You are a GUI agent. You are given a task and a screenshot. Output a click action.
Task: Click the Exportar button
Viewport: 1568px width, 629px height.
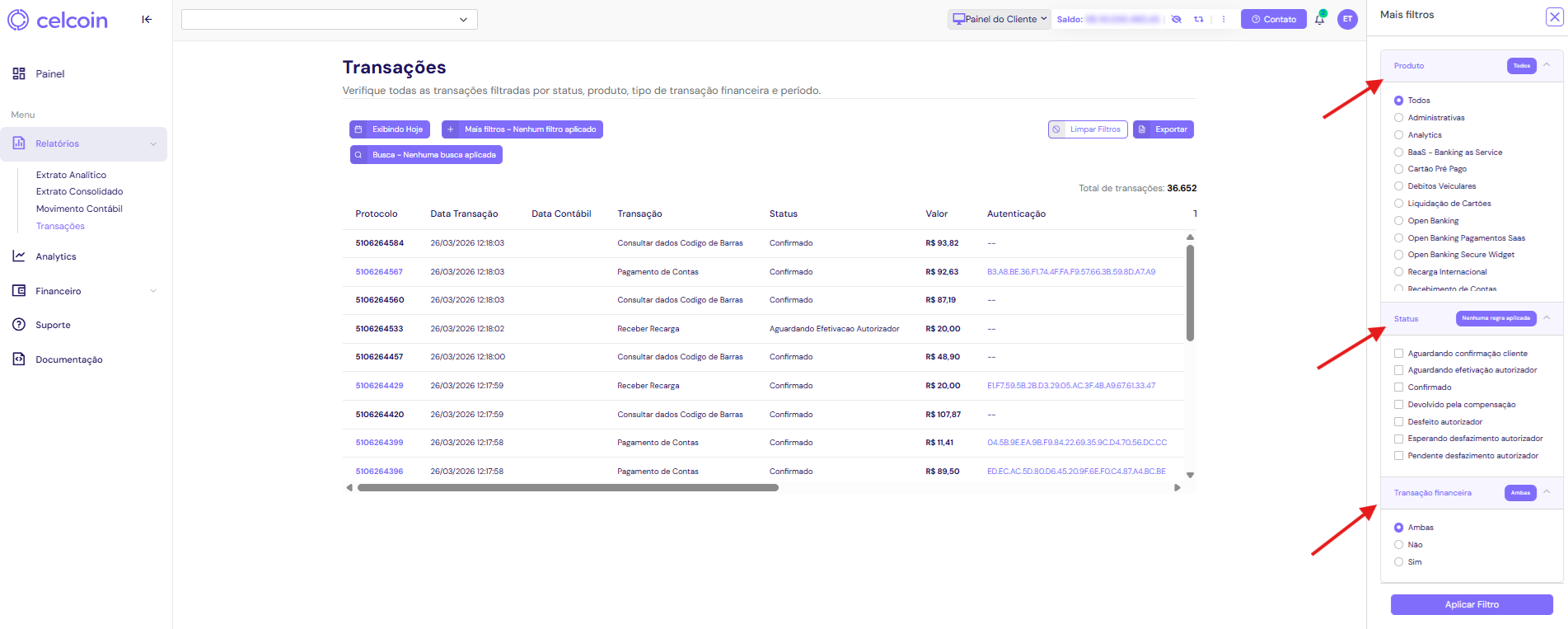click(1163, 129)
